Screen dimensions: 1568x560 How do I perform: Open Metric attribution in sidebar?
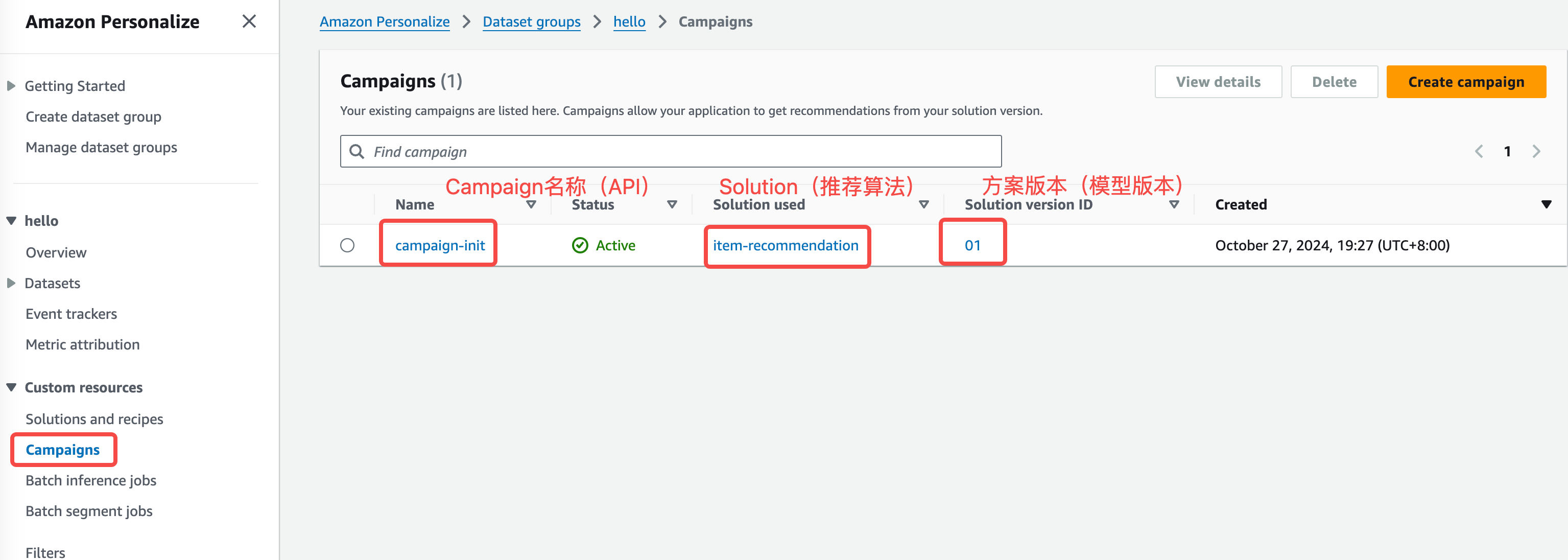[82, 344]
